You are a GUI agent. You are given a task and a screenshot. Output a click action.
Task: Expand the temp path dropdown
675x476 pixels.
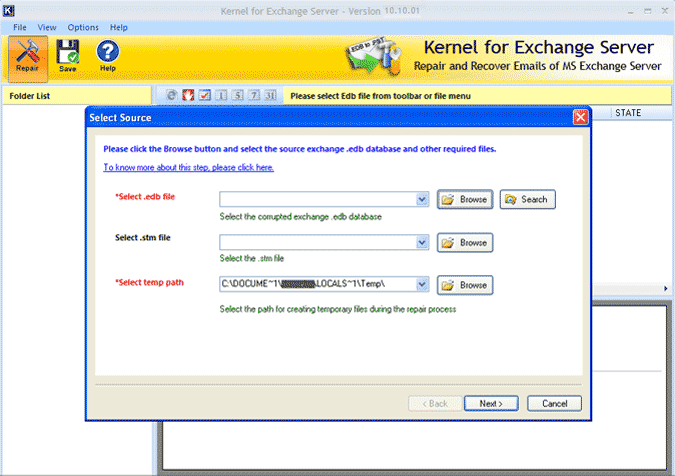click(422, 284)
